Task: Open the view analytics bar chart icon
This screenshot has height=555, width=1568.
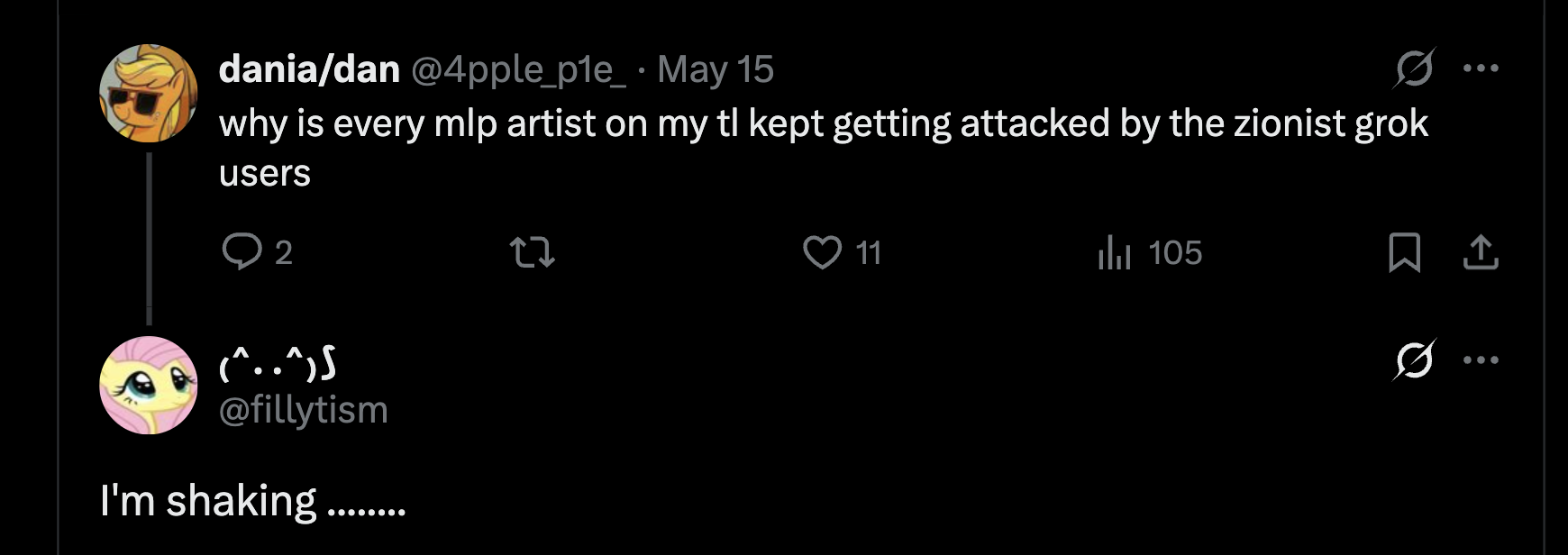Action: 1115,252
